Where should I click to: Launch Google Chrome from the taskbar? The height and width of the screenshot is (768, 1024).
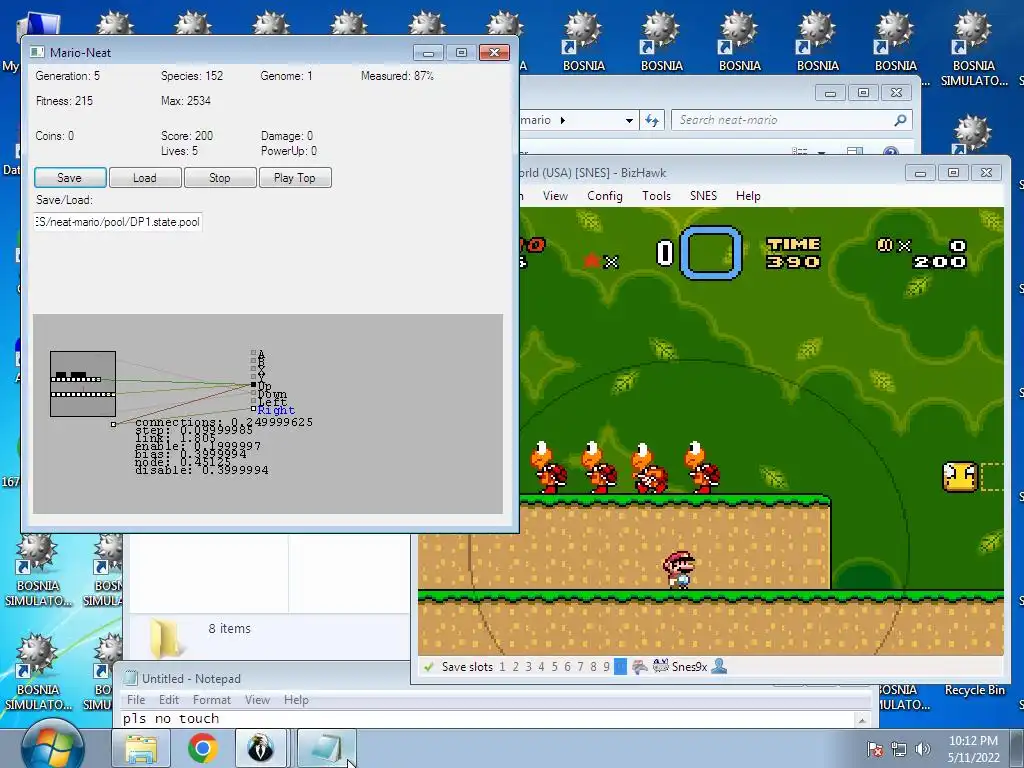[x=202, y=748]
